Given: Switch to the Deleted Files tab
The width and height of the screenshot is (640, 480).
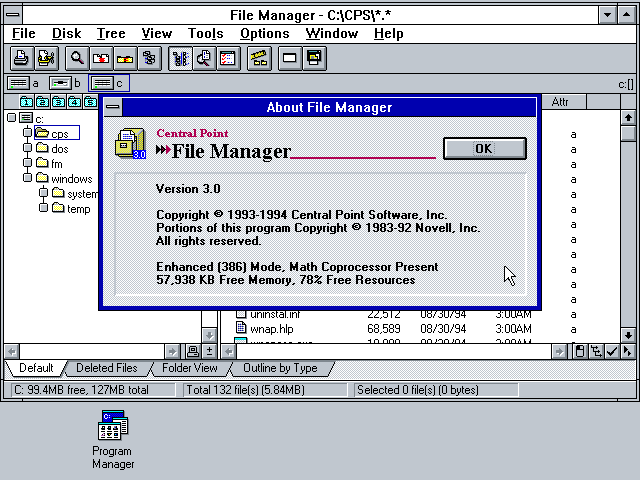Looking at the screenshot, I should coord(107,368).
